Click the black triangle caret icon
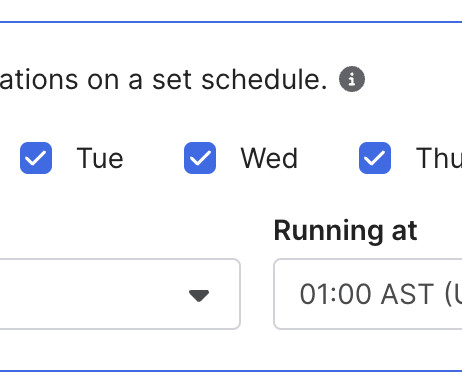Screen dimensions: 462x386 point(199,296)
